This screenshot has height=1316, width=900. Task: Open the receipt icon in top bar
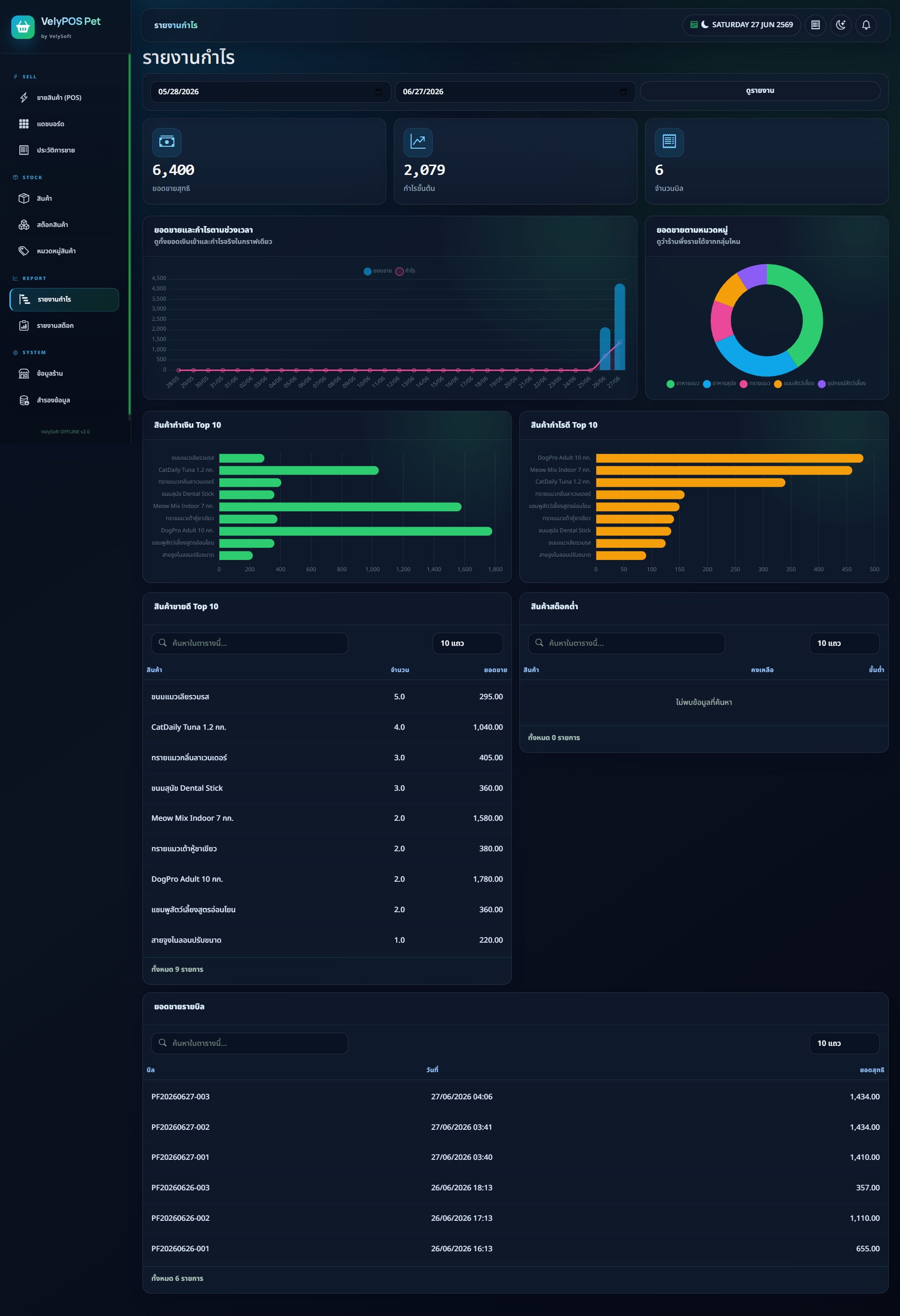pos(815,25)
